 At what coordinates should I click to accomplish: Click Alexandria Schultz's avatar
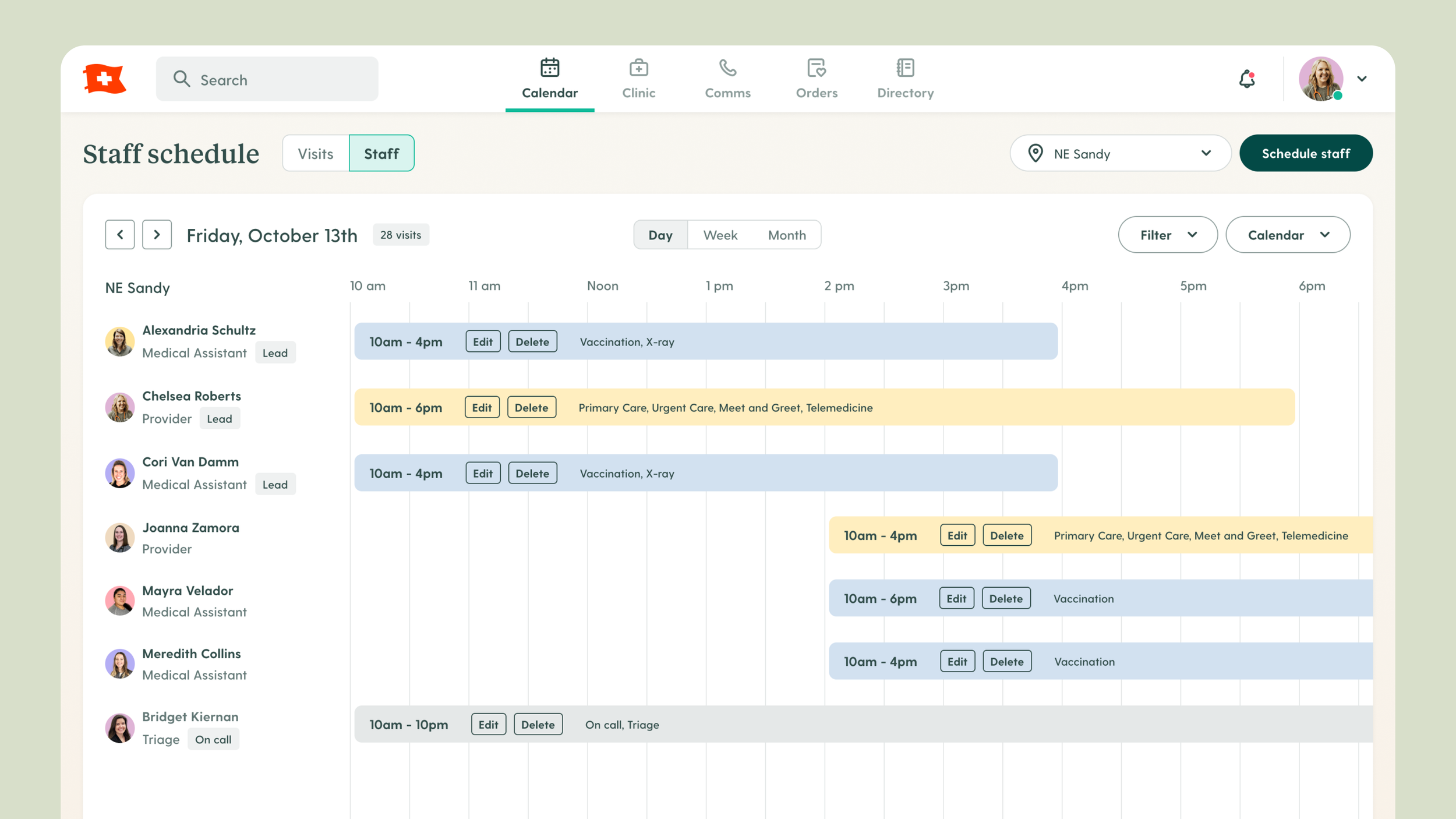click(120, 341)
